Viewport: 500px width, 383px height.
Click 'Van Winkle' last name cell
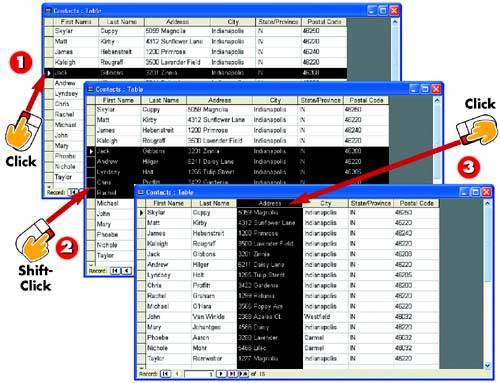[214, 317]
